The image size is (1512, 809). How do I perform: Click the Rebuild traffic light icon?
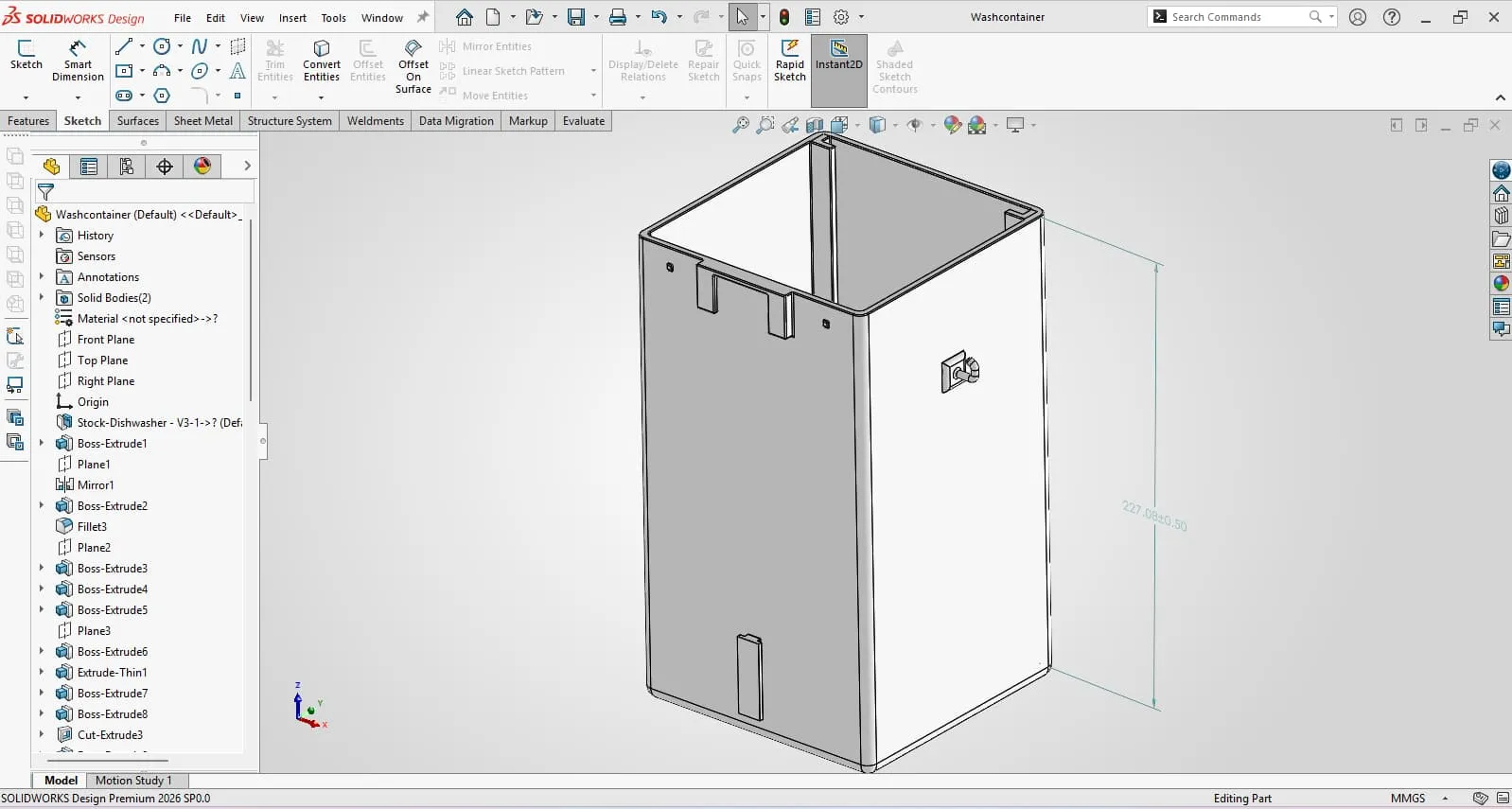click(784, 17)
